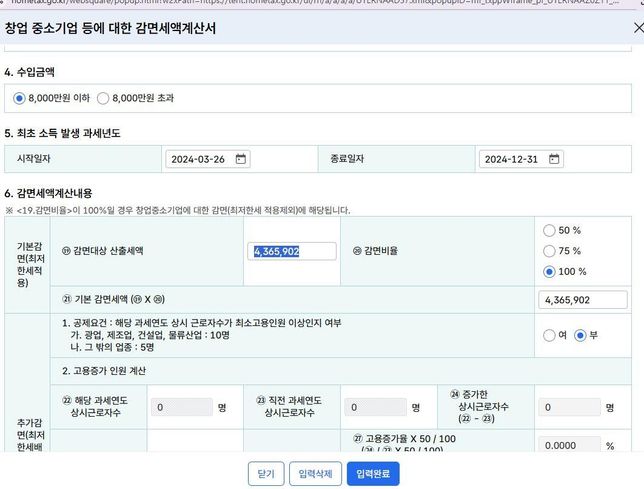Click 해당 과세연도 상시근로자수 field
Image resolution: width=644 pixels, height=489 pixels.
click(x=181, y=407)
